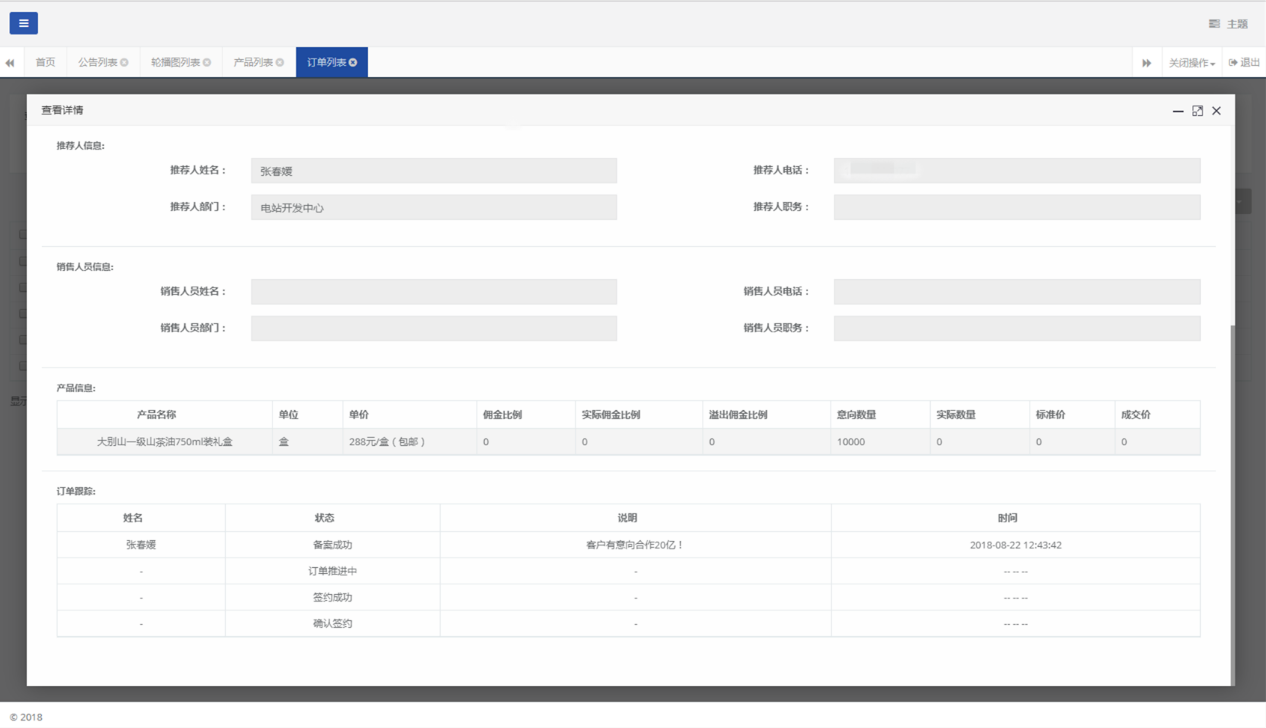The height and width of the screenshot is (728, 1266).
Task: Click the 退出 logout link
Action: pos(1244,63)
